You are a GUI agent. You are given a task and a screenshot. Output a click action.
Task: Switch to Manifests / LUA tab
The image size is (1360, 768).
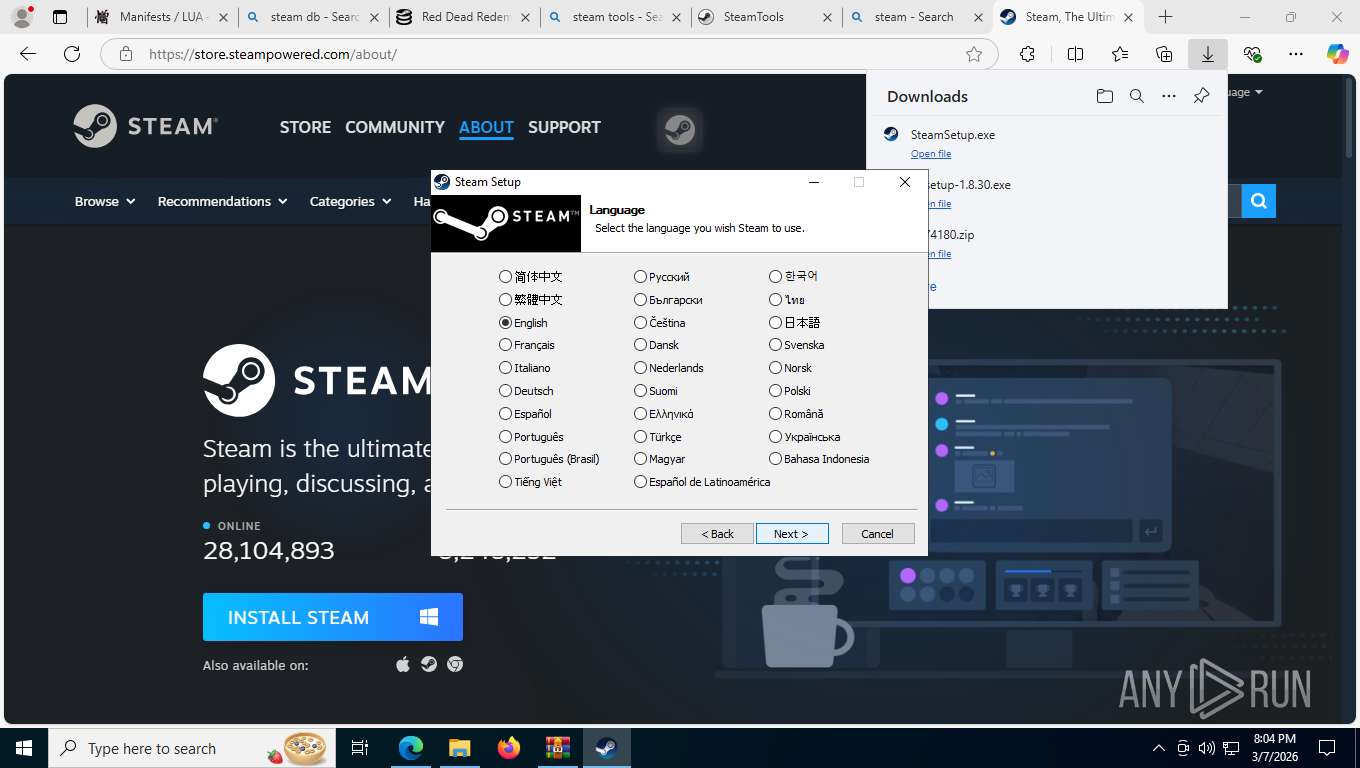click(160, 17)
